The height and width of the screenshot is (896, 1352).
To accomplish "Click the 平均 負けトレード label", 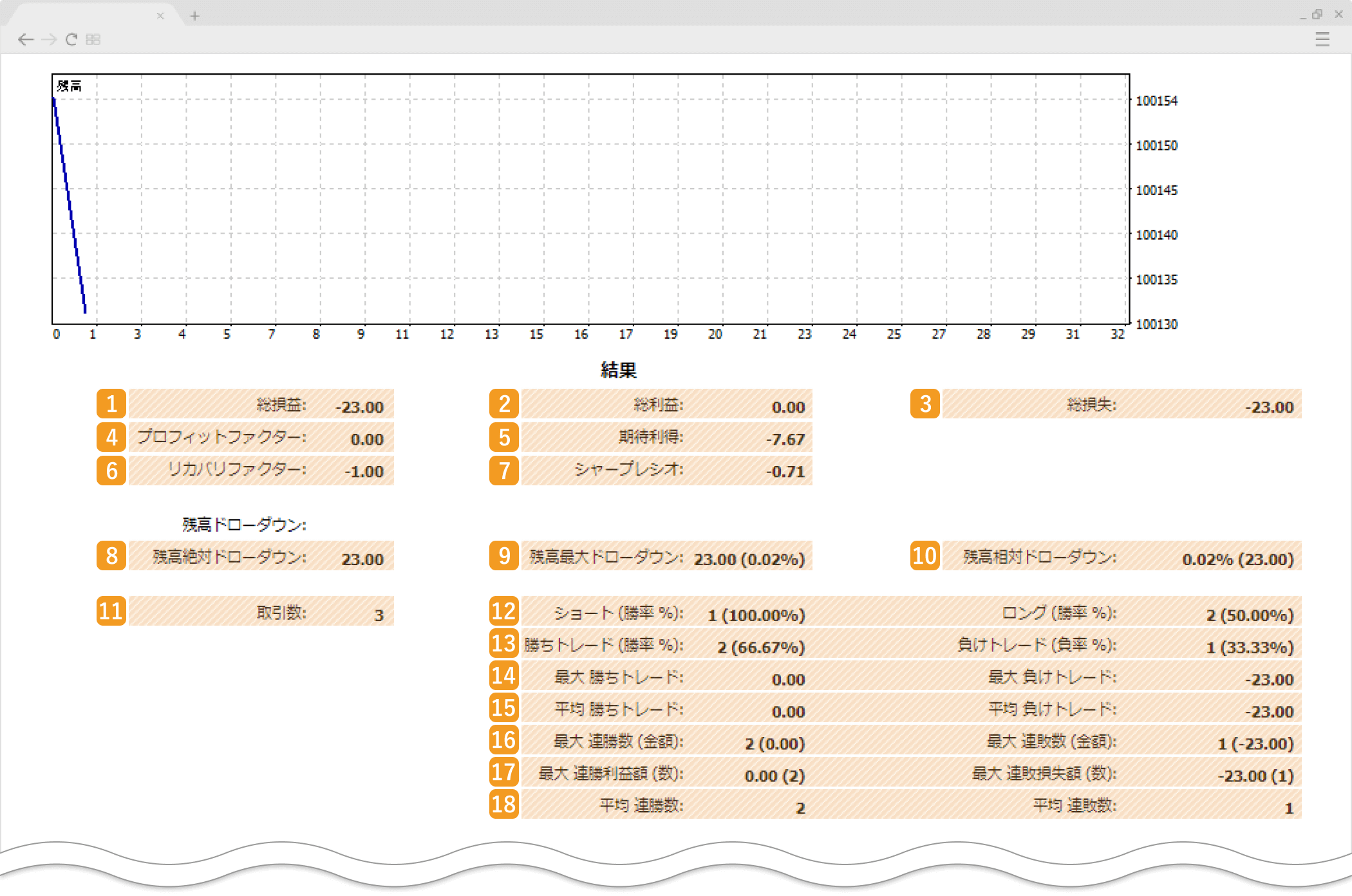I will click(x=1053, y=709).
